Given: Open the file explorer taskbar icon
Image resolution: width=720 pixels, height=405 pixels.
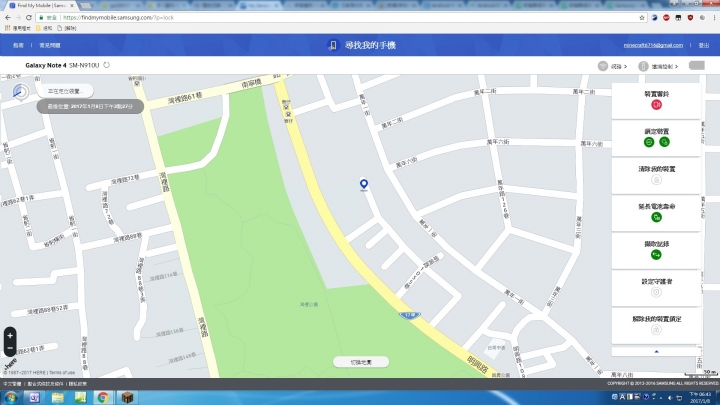Looking at the screenshot, I should [58, 397].
